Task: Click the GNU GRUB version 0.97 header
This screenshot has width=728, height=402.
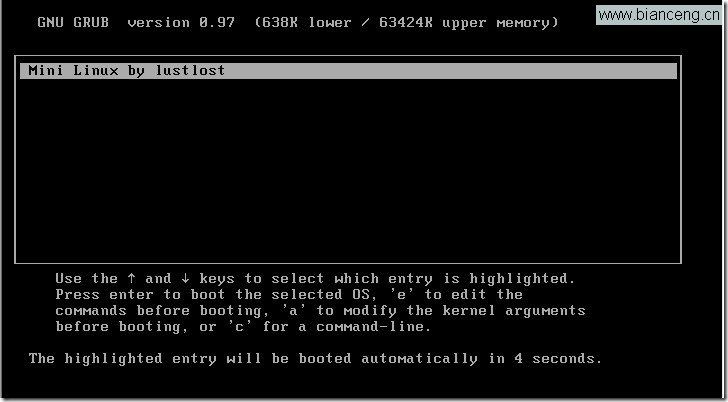Action: [x=136, y=22]
